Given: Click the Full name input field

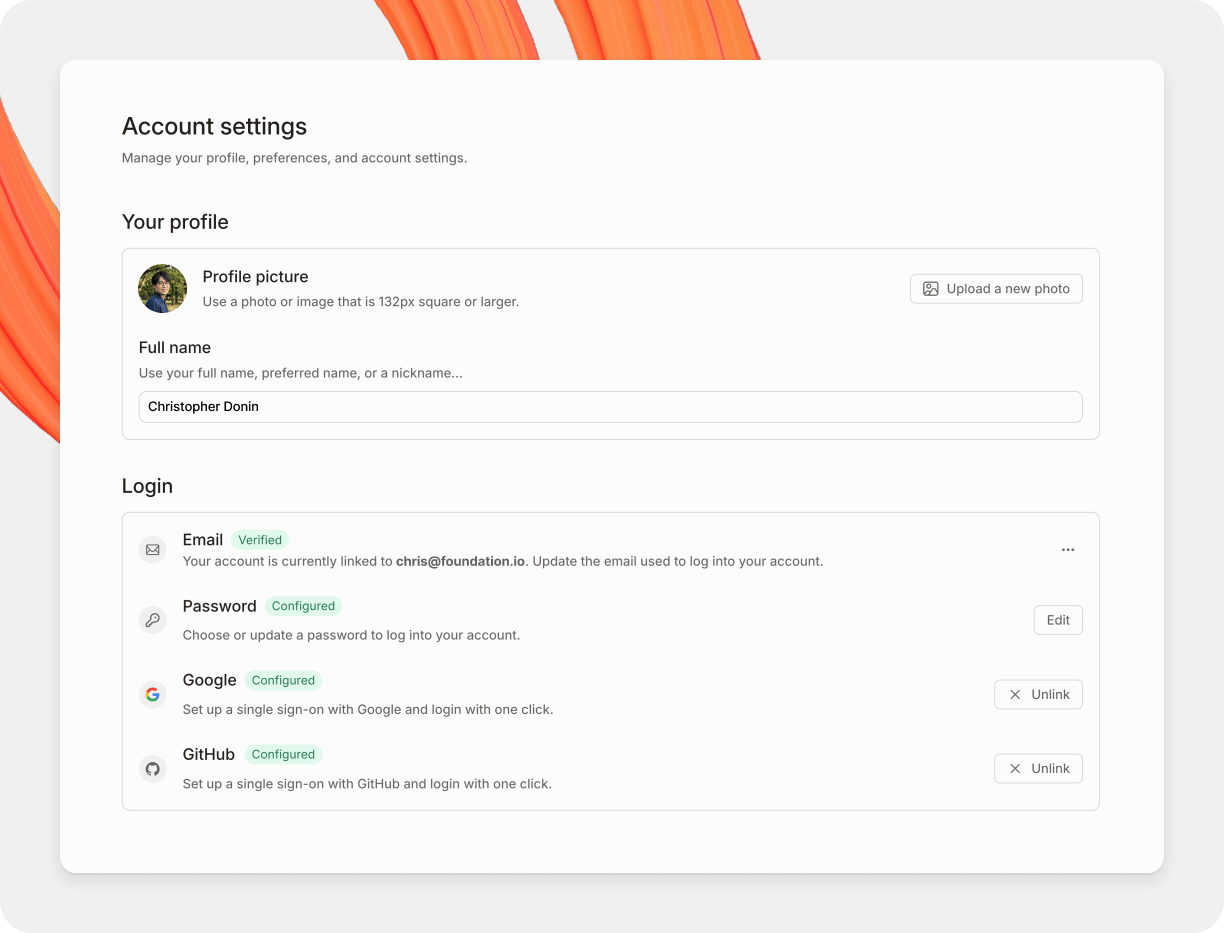Looking at the screenshot, I should pyautogui.click(x=610, y=407).
